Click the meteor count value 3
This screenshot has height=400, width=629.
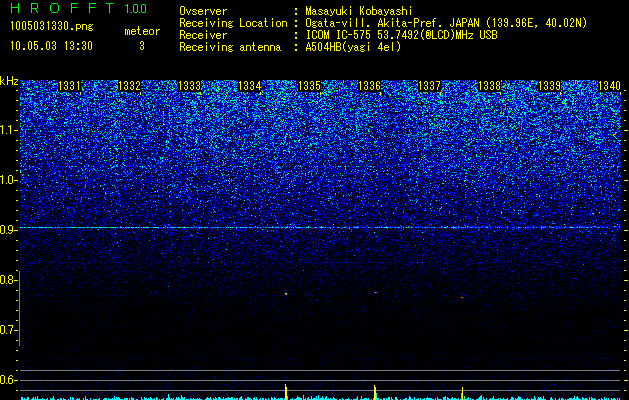coord(142,46)
